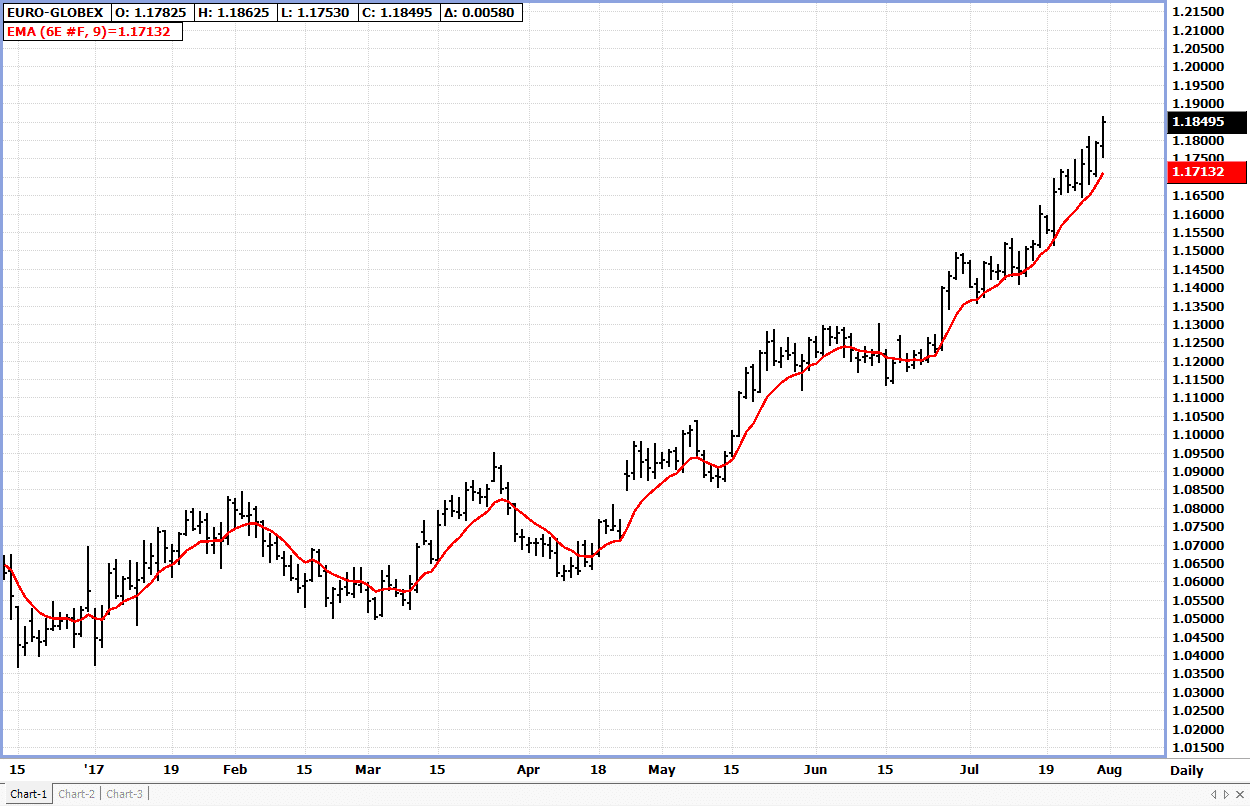Screen dimensions: 1250x806
Task: Click the Jun date axis label
Action: 816,770
